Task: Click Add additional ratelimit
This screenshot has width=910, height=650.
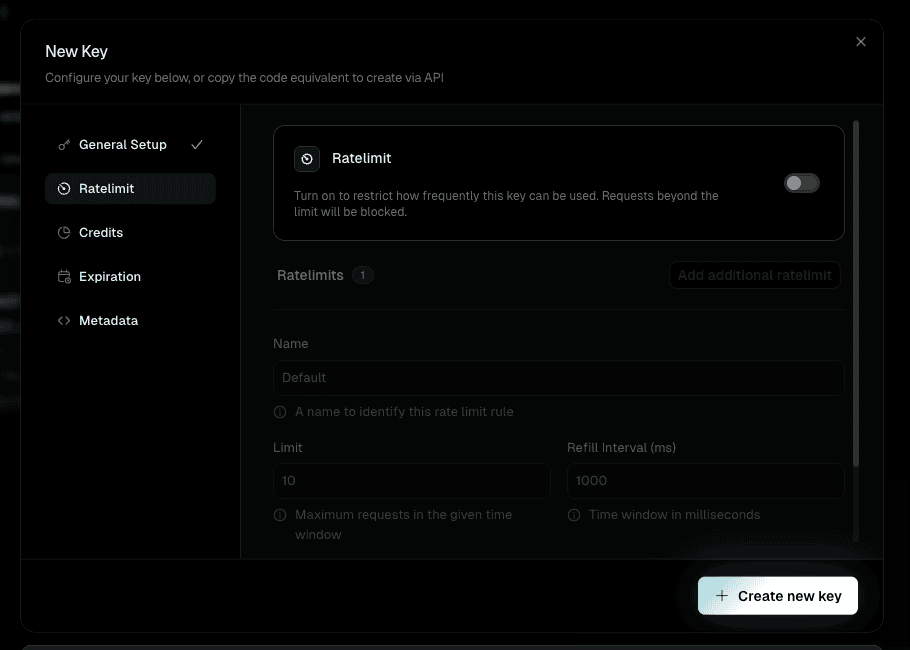Action: 754,275
